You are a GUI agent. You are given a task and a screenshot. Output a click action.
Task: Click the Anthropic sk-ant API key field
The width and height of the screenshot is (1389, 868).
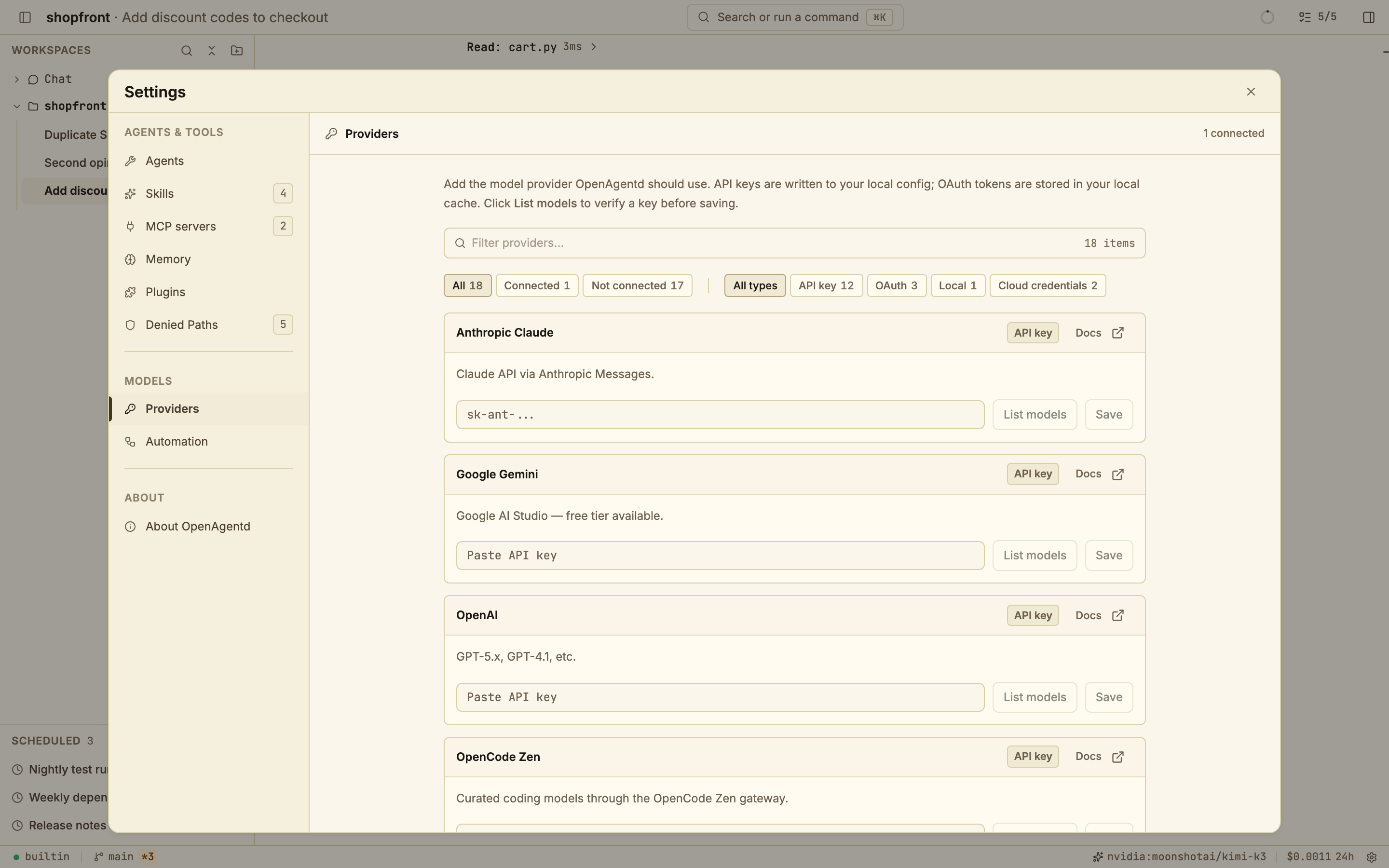720,415
